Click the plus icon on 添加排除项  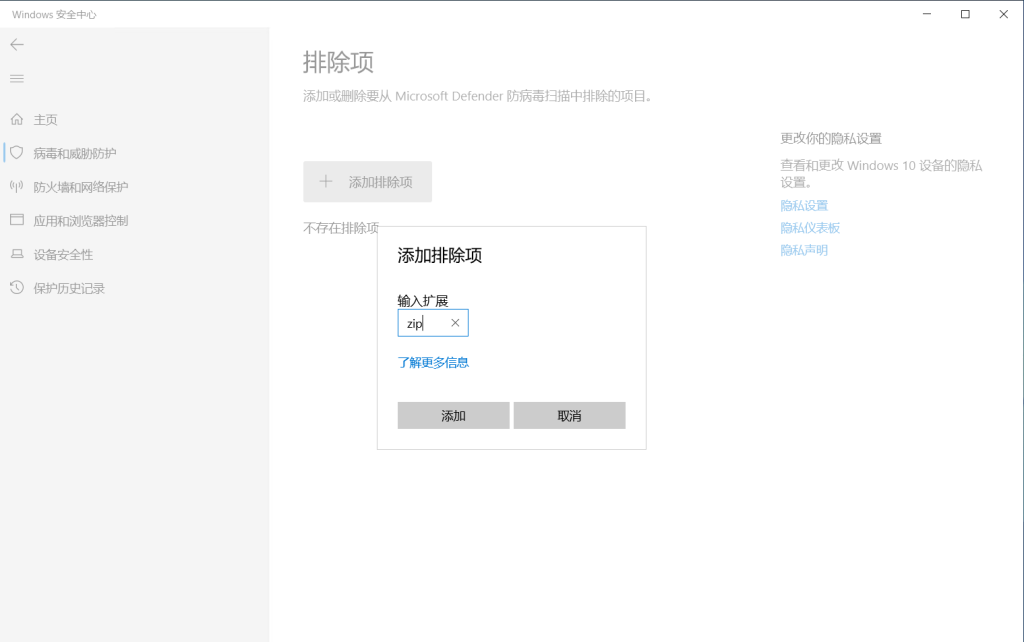tap(325, 182)
